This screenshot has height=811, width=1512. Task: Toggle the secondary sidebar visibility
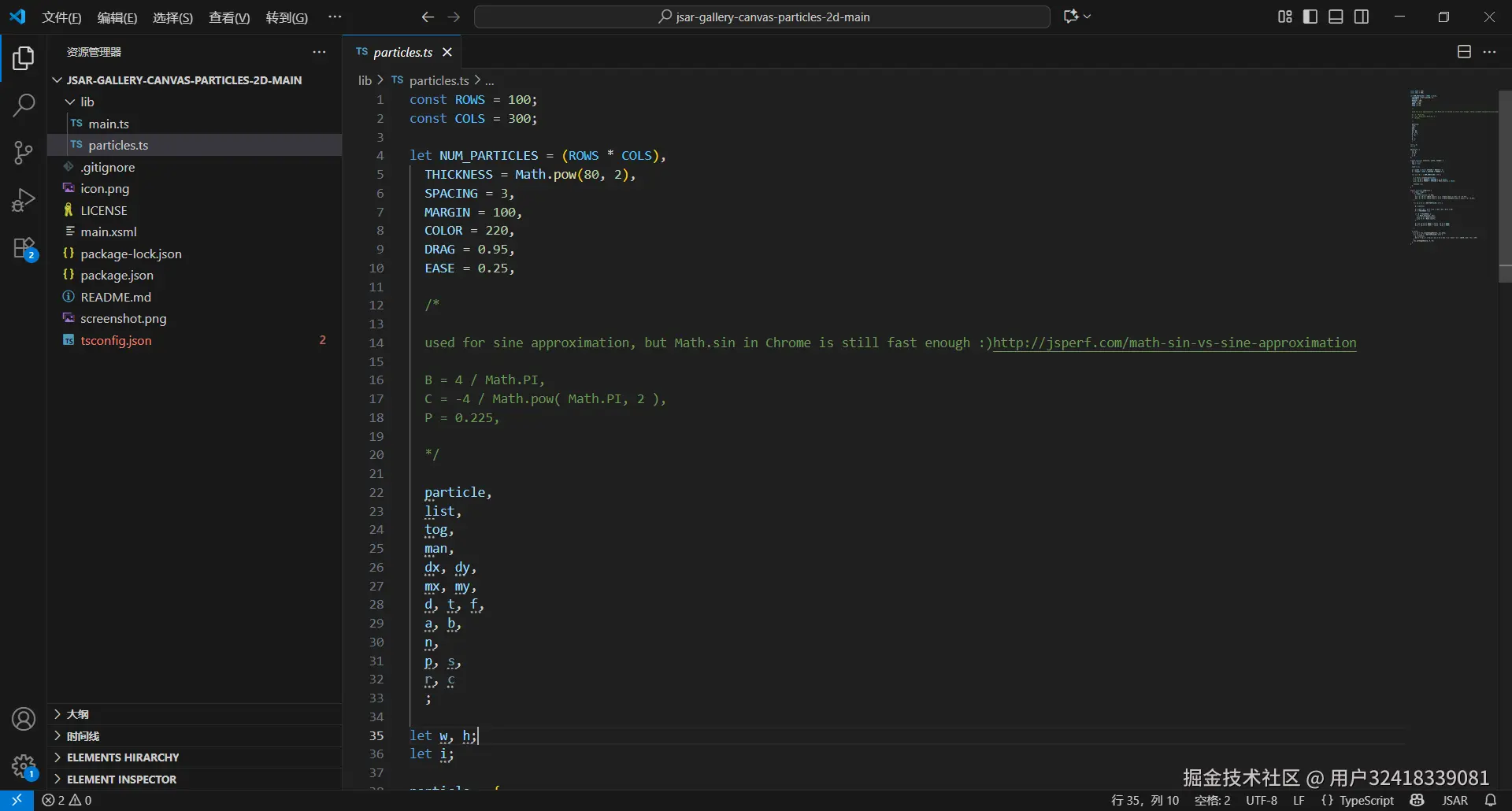(1362, 17)
